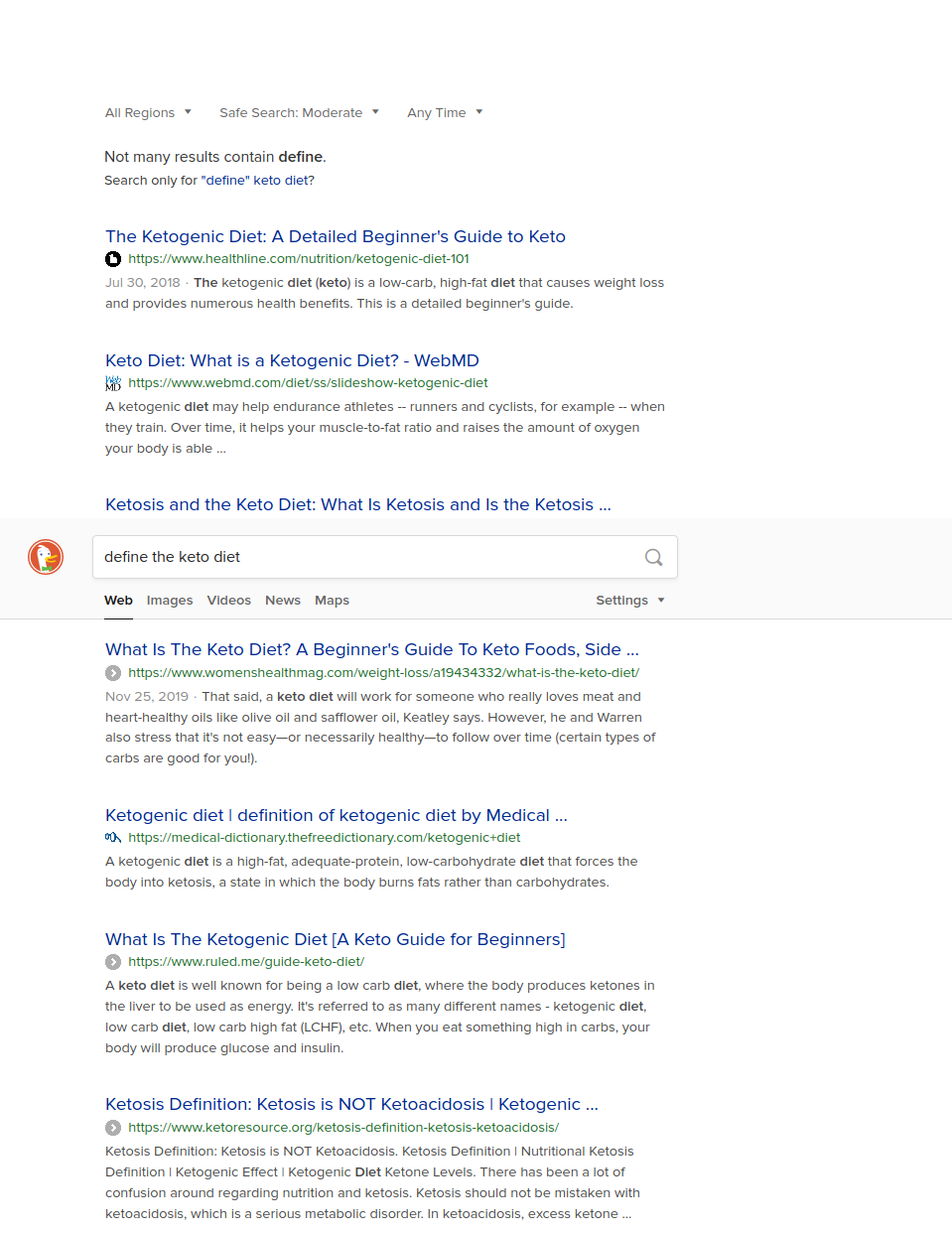Open the All Regions dropdown
This screenshot has height=1234, width=952.
(148, 113)
